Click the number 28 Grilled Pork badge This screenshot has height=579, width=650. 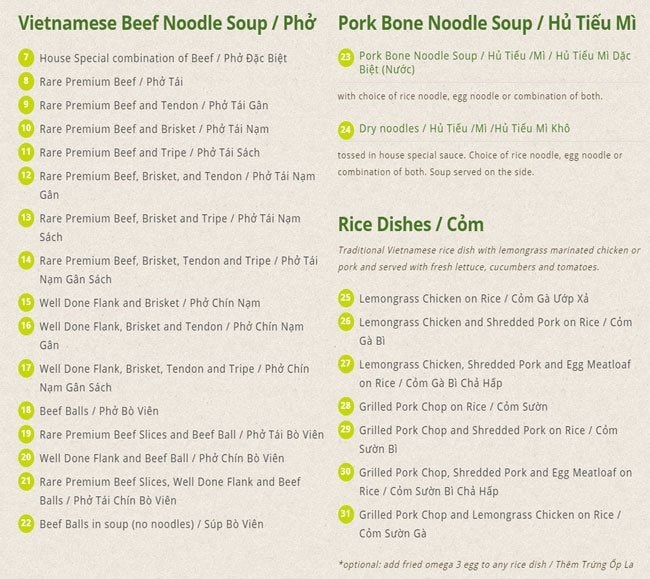click(x=346, y=406)
